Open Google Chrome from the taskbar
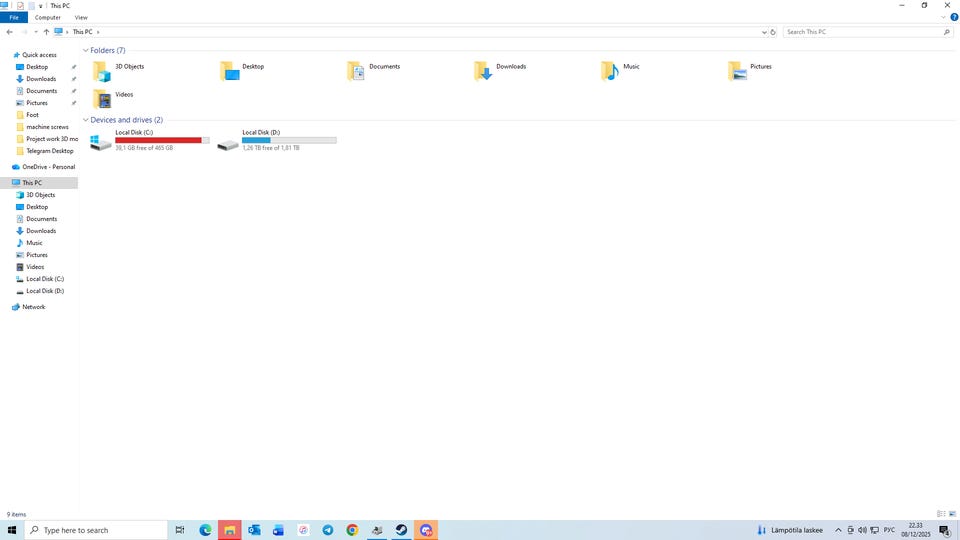 coord(352,530)
